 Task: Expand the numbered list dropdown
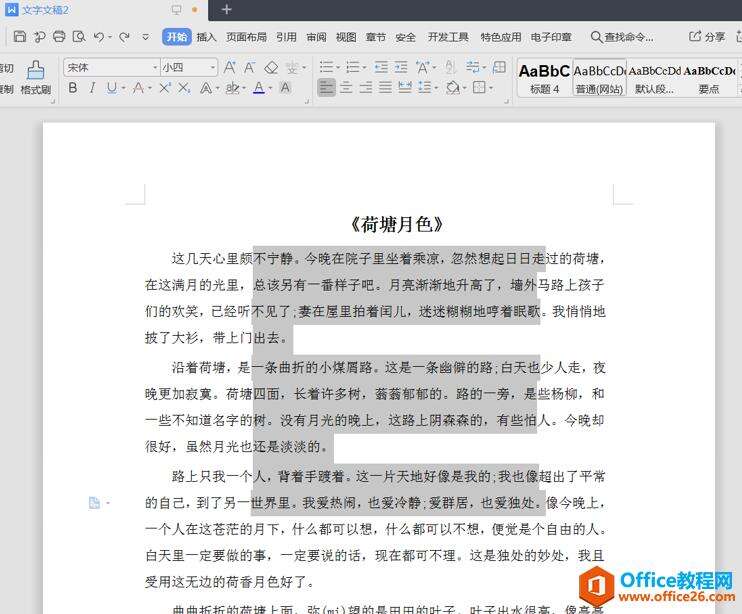pyautogui.click(x=364, y=68)
